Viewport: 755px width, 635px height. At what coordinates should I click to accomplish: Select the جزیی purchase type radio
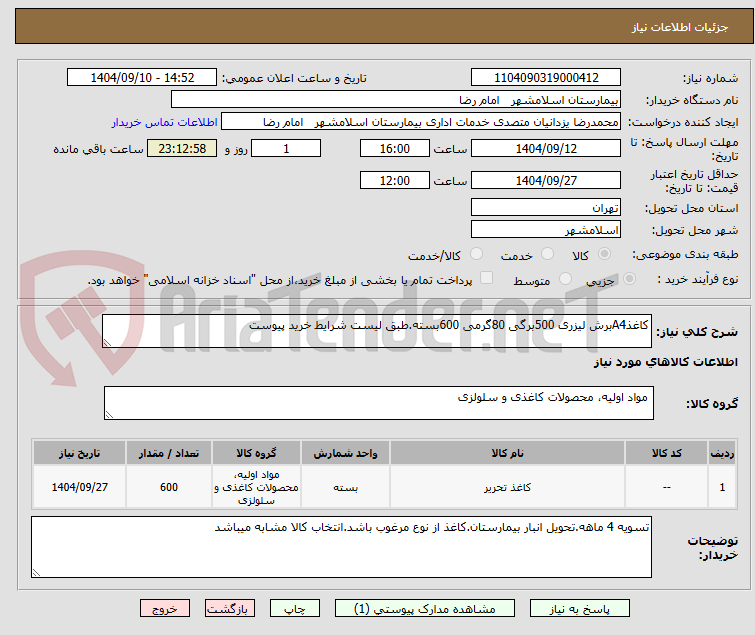[629, 279]
